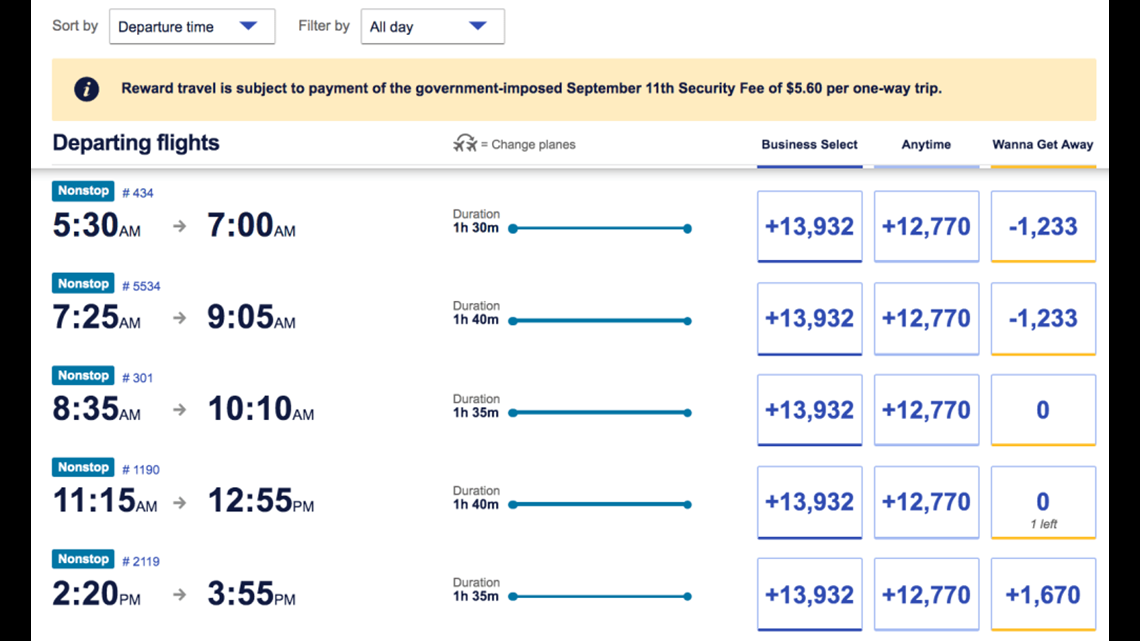Choose +1,670 Wanna Get Away fare for 2:20 PM flight
The height and width of the screenshot is (641, 1140).
coord(1043,594)
